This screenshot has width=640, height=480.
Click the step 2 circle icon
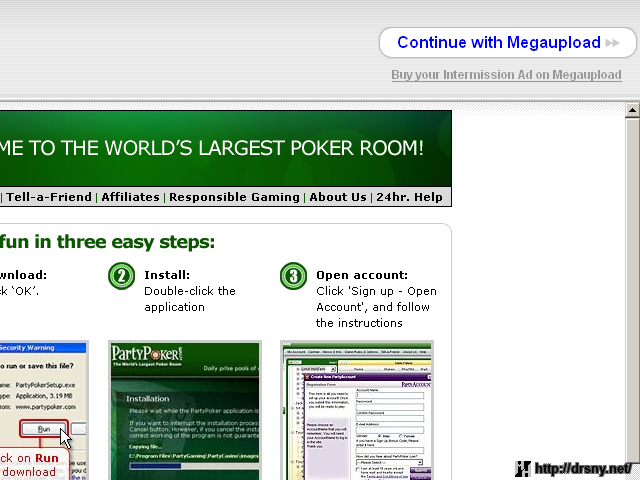122,276
